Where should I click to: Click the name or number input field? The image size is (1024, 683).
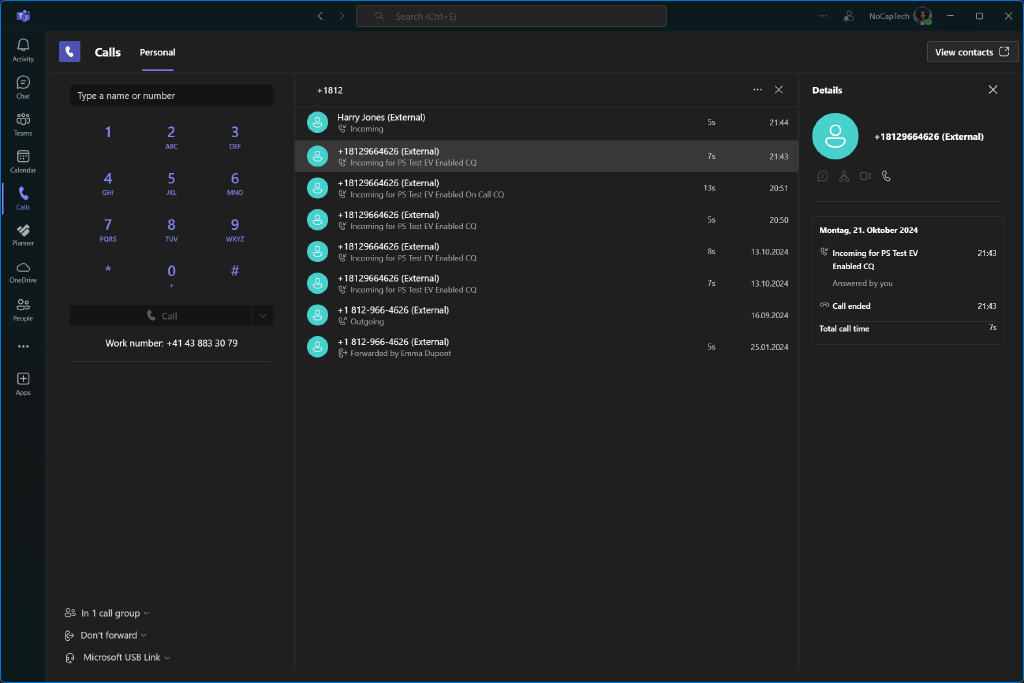[171, 96]
